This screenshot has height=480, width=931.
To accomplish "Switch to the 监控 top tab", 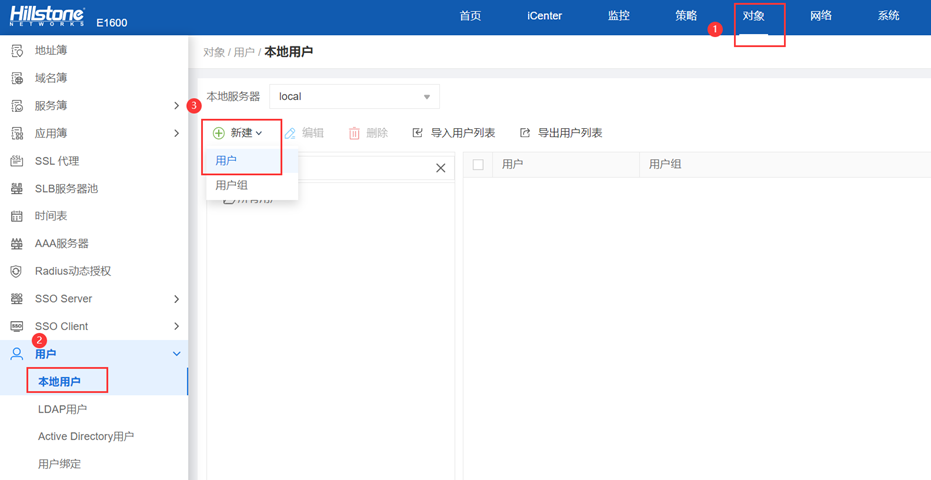I will (619, 16).
